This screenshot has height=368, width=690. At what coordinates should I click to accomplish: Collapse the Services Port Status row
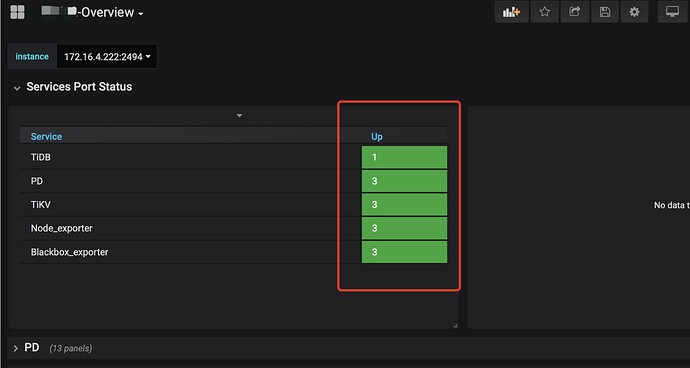17,88
